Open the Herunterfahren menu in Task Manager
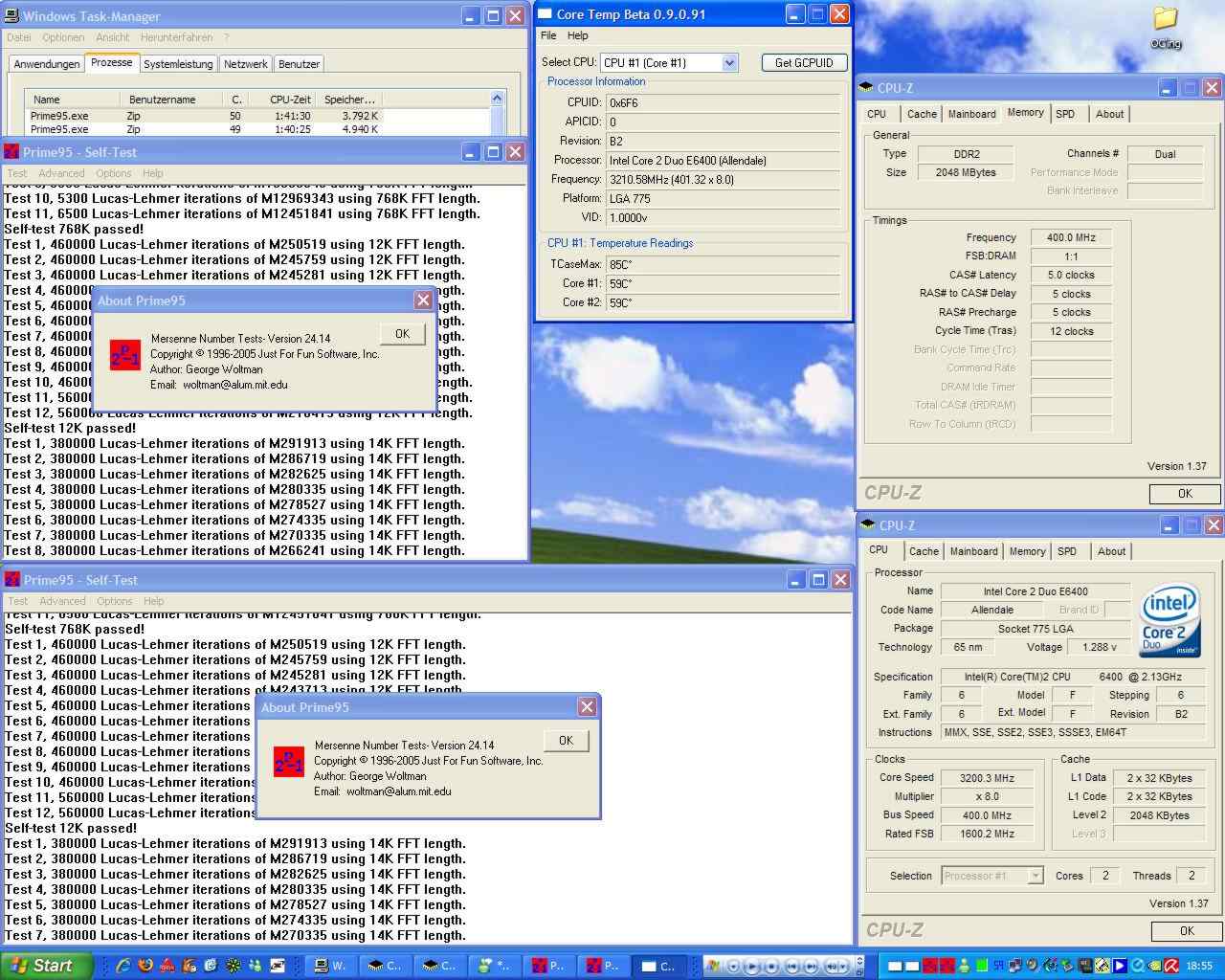Screen dimensions: 1225x980 [x=176, y=37]
